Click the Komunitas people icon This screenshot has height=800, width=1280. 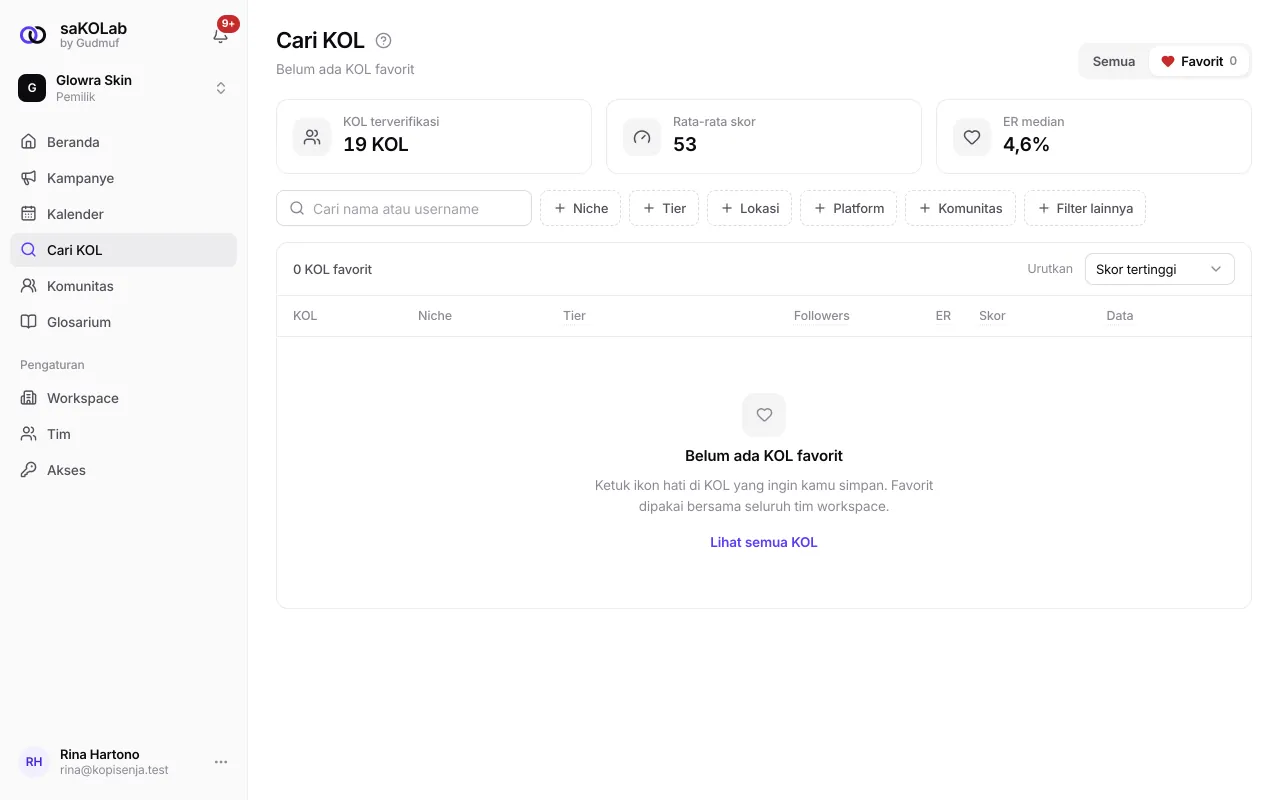(29, 286)
